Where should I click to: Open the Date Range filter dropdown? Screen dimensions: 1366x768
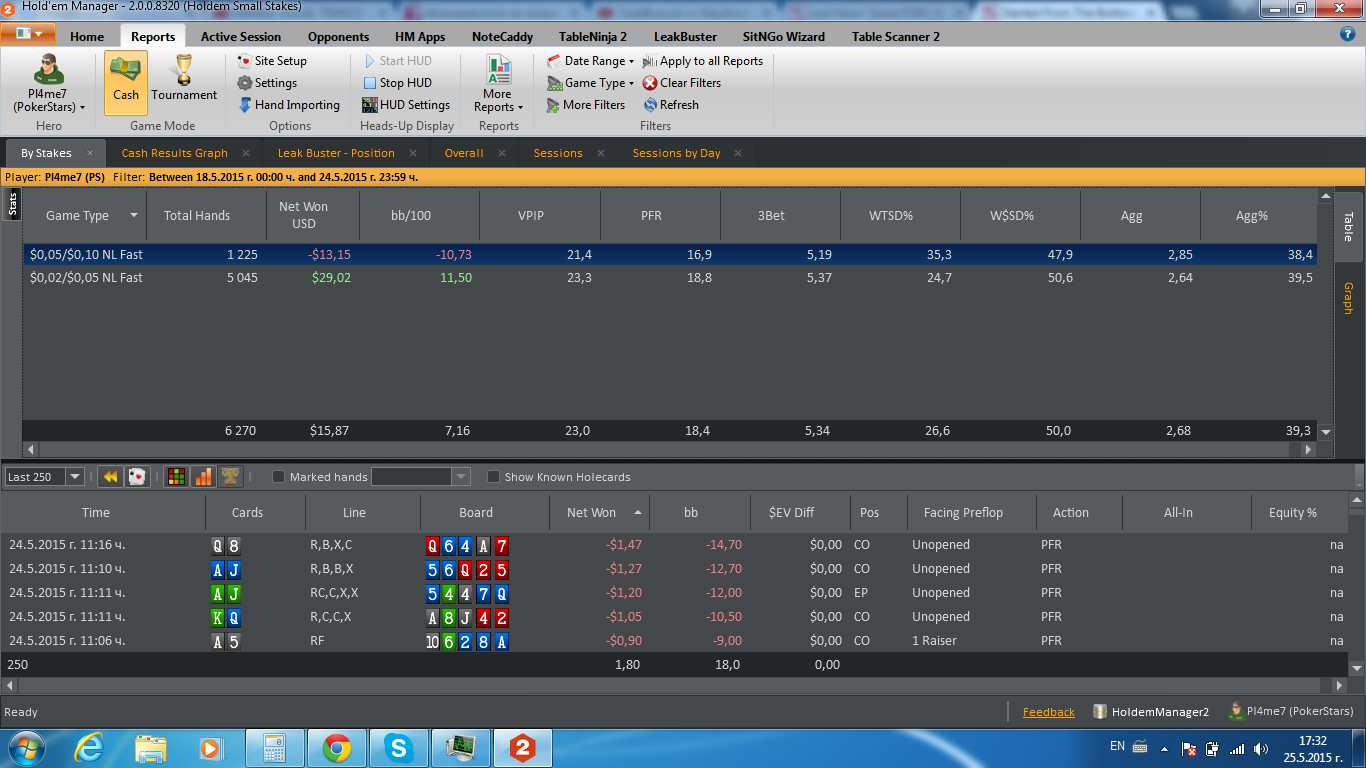coord(591,61)
